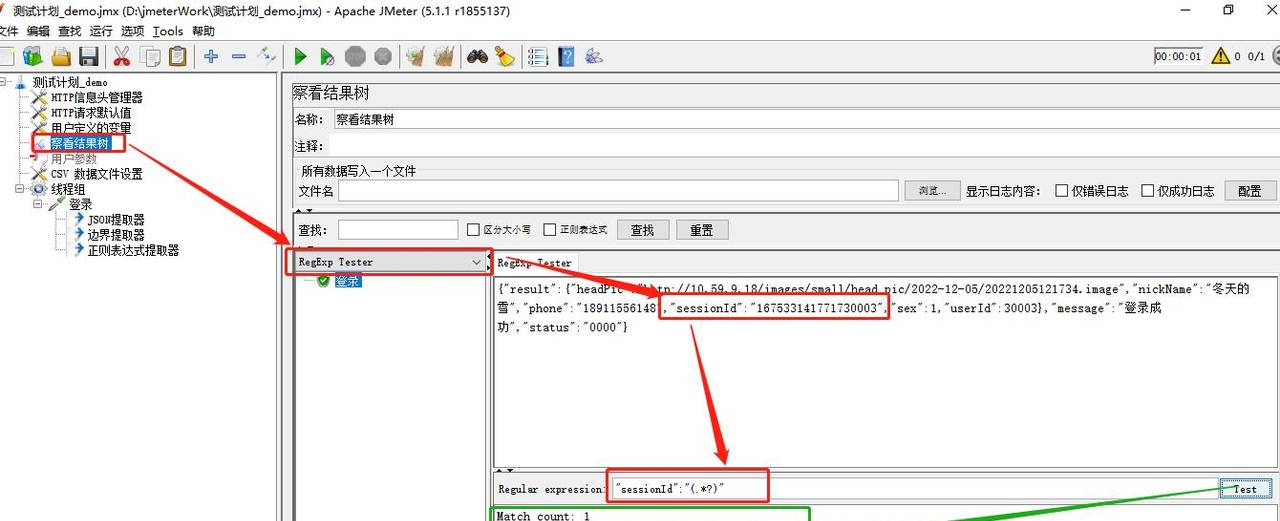1280x521 pixels.
Task: Start test with no pauses icon
Action: (327, 56)
